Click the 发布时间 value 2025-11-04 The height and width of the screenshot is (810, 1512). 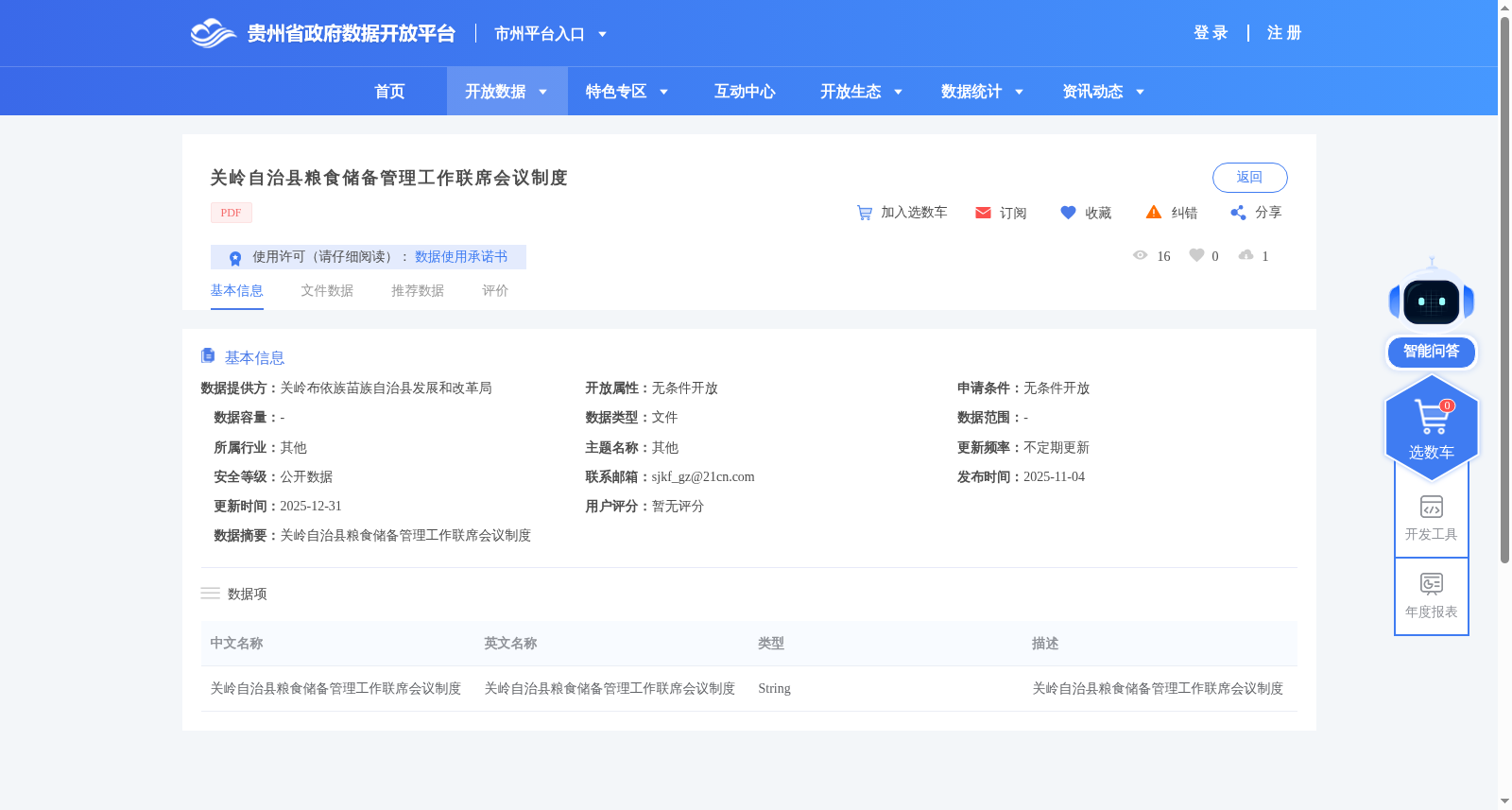point(1054,477)
